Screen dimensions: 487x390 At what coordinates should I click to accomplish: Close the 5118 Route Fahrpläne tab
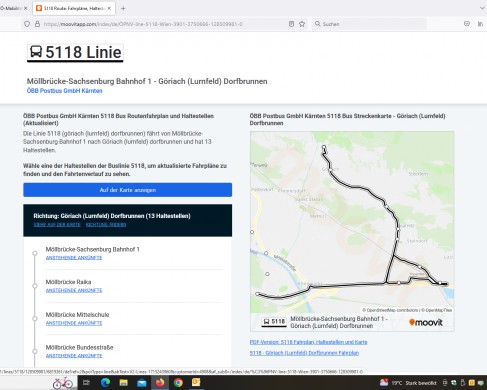click(109, 8)
